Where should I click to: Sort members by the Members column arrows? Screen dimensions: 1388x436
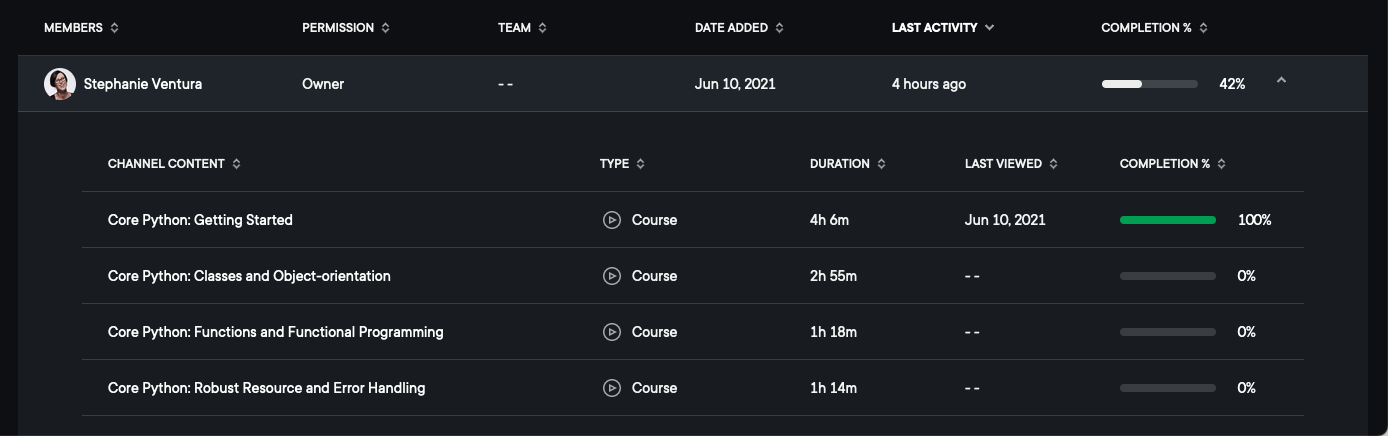(x=115, y=28)
